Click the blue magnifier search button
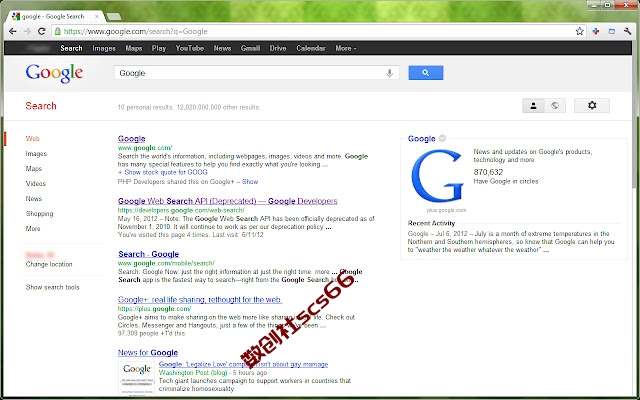Image resolution: width=640 pixels, height=400 pixels. click(x=426, y=73)
